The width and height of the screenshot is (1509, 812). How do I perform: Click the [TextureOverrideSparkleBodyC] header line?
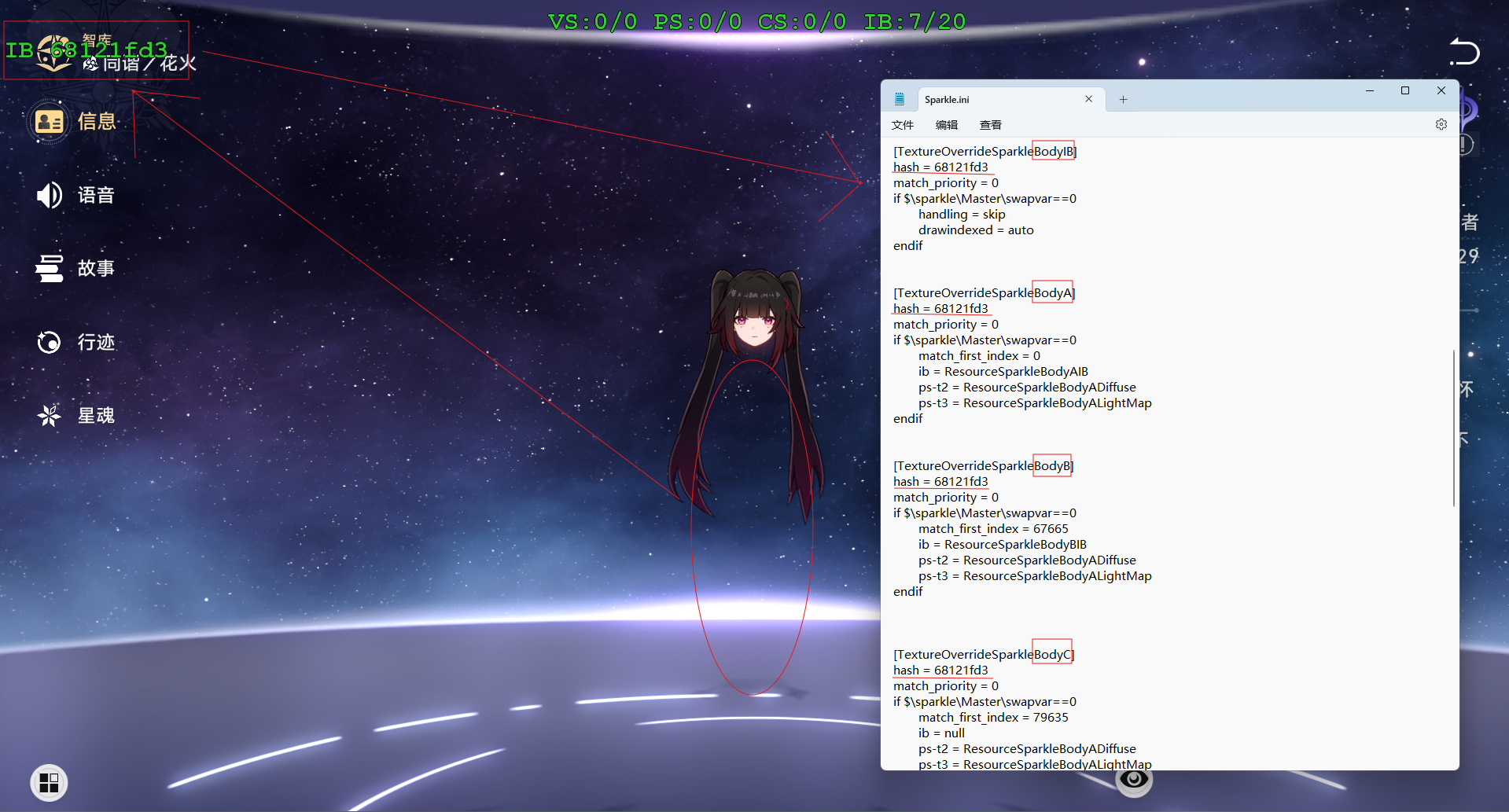coord(984,655)
